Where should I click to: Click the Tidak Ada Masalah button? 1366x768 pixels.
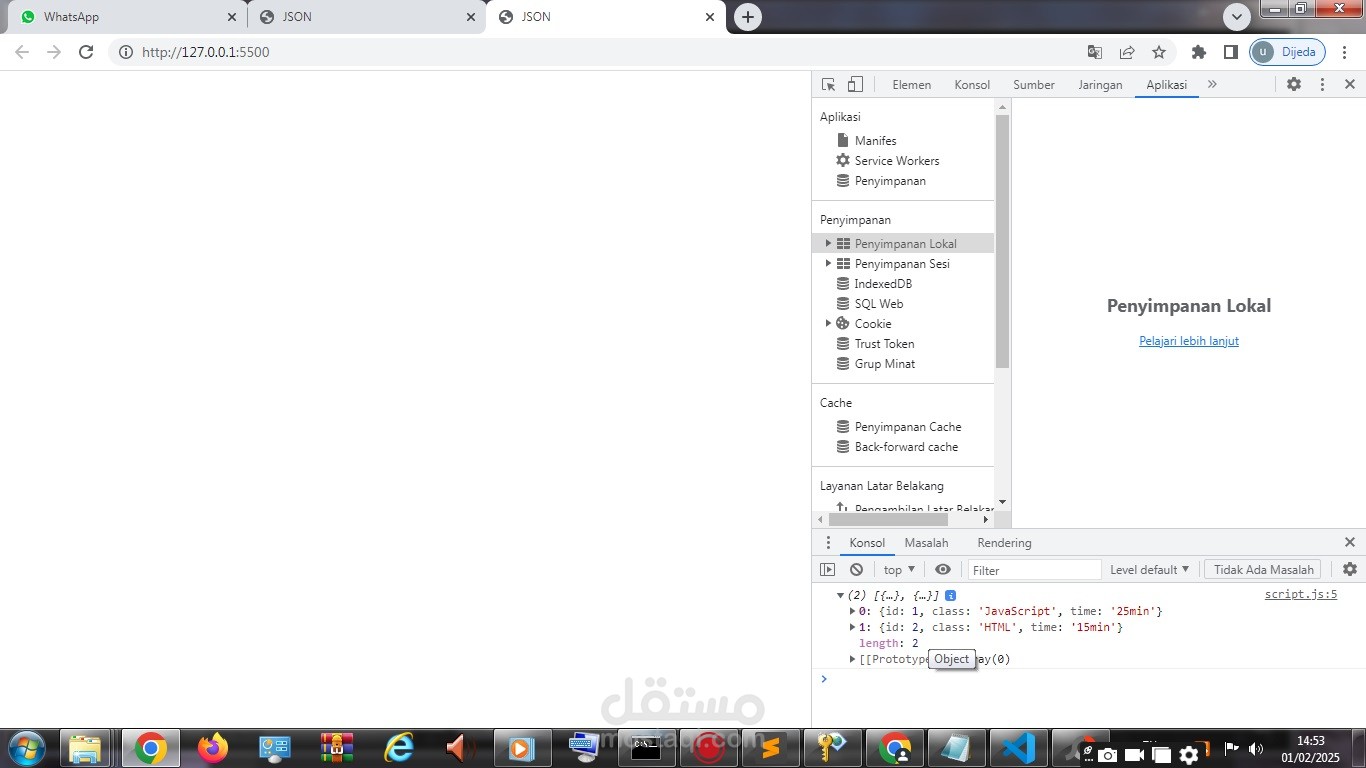[x=1263, y=570]
